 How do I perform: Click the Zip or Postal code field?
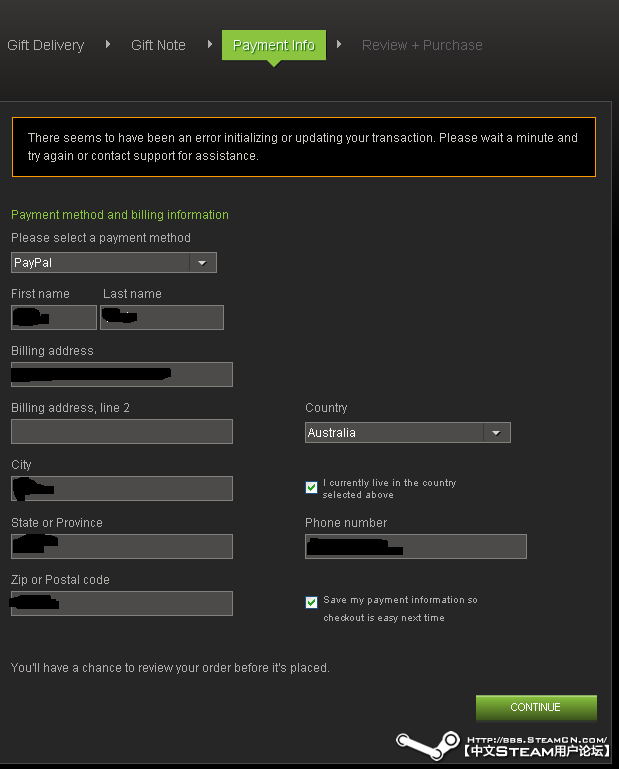[x=122, y=603]
